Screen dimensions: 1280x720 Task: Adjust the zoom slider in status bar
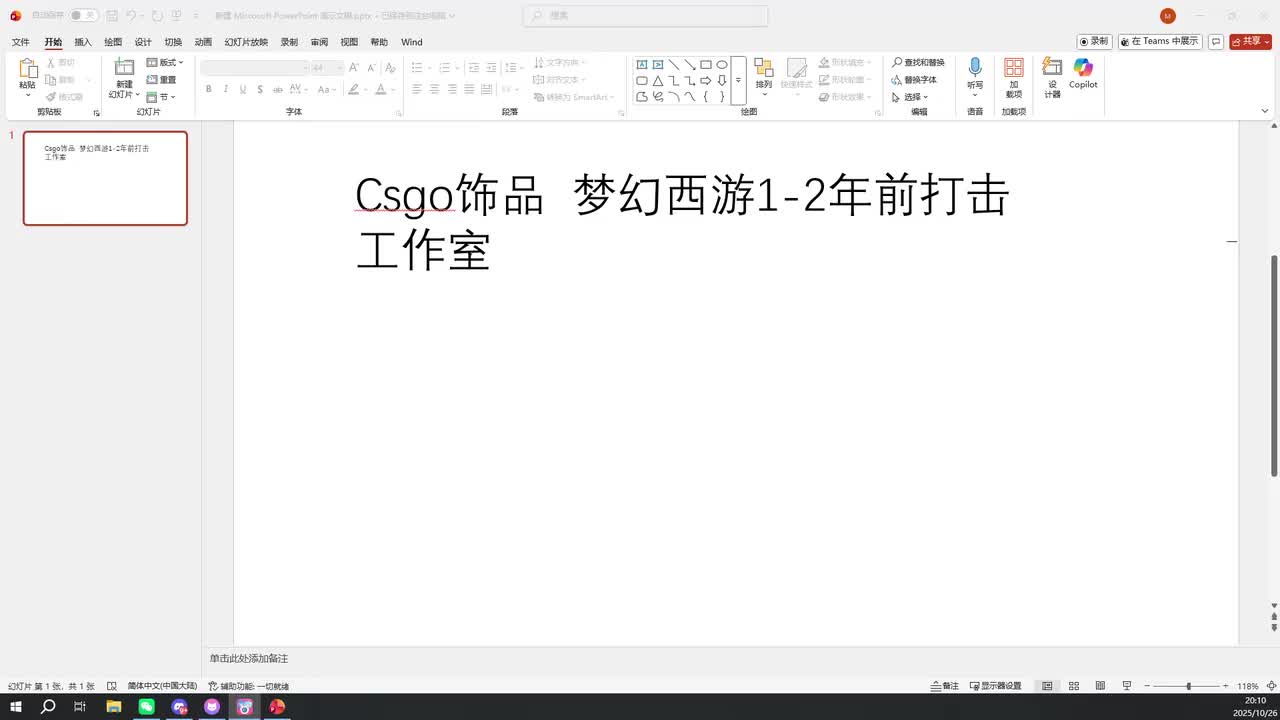[1188, 686]
